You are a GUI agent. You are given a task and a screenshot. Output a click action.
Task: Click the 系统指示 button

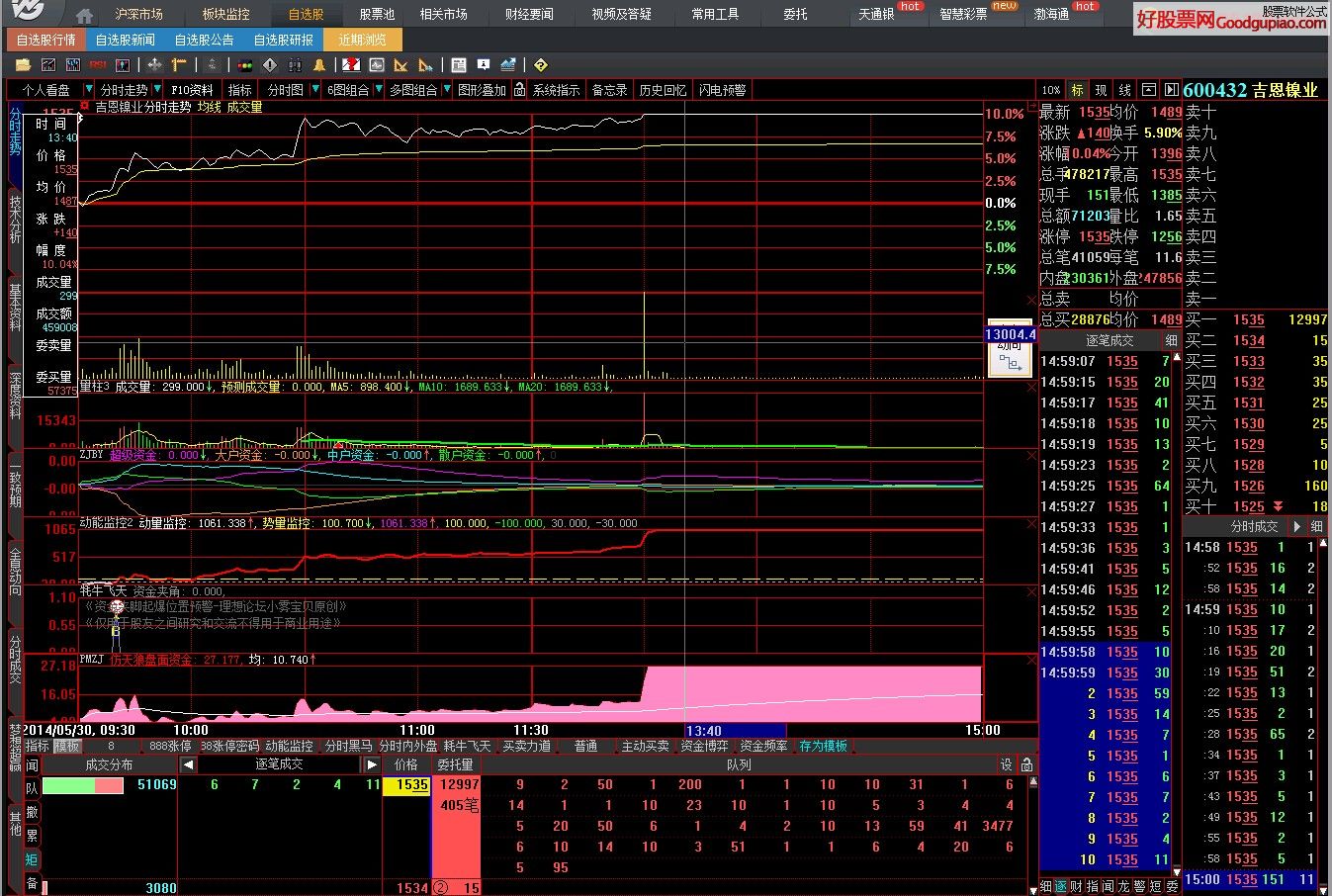click(556, 90)
